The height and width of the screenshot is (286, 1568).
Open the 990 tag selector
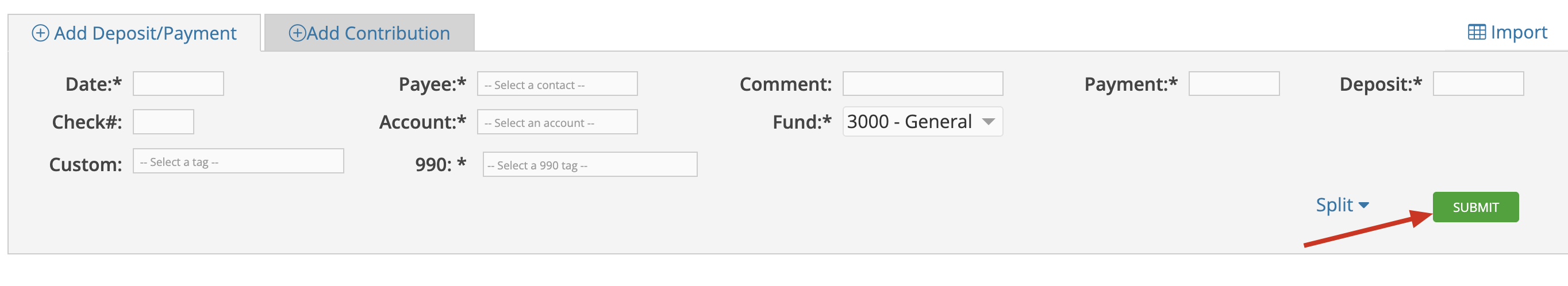pyautogui.click(x=590, y=164)
